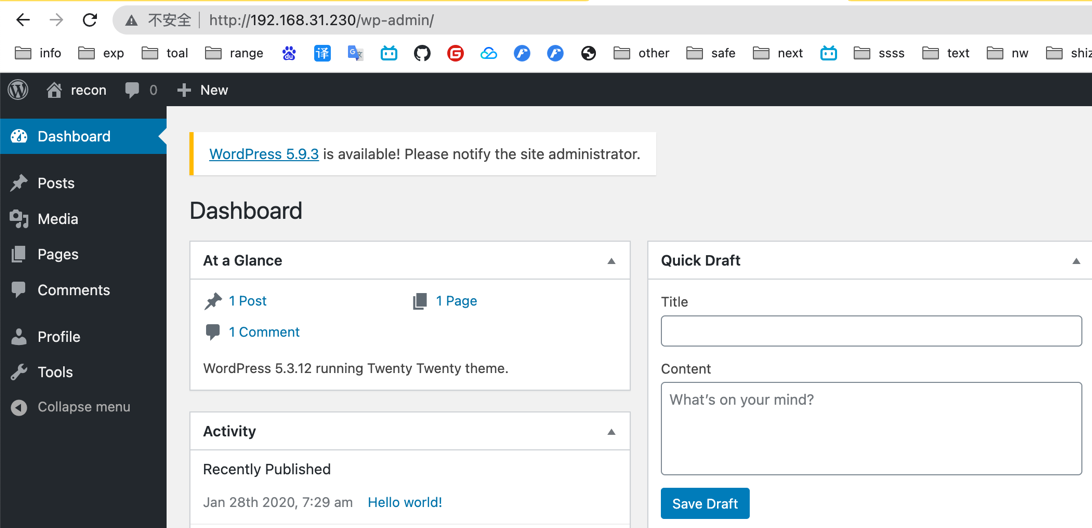Open the recon site home icon

coord(55,90)
